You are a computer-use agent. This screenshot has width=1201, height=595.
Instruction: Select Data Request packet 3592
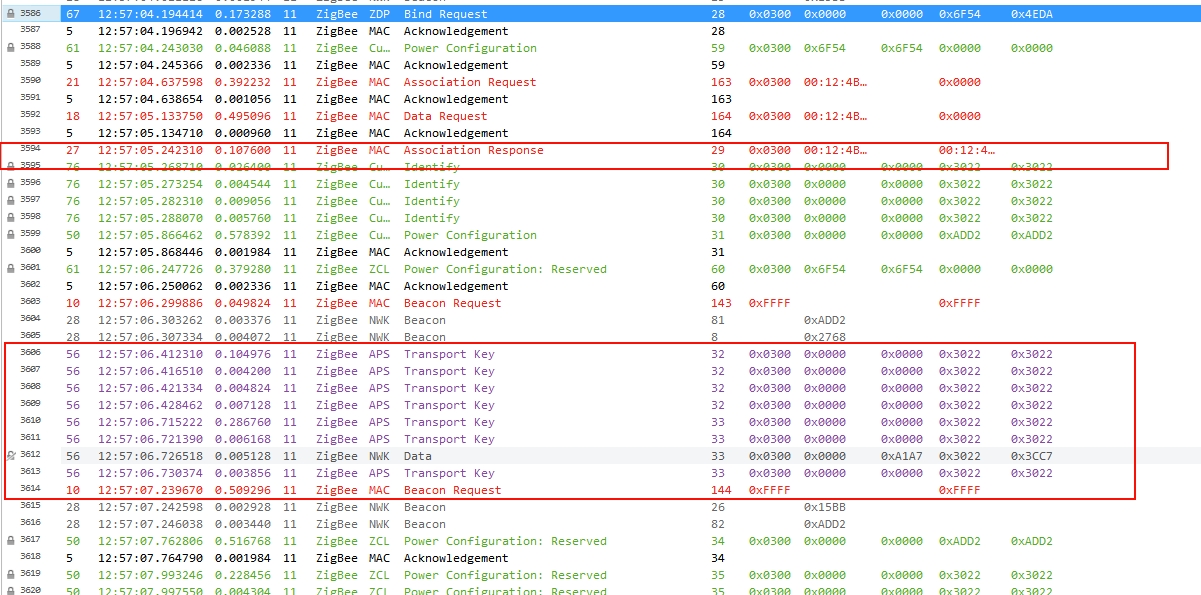pos(600,116)
